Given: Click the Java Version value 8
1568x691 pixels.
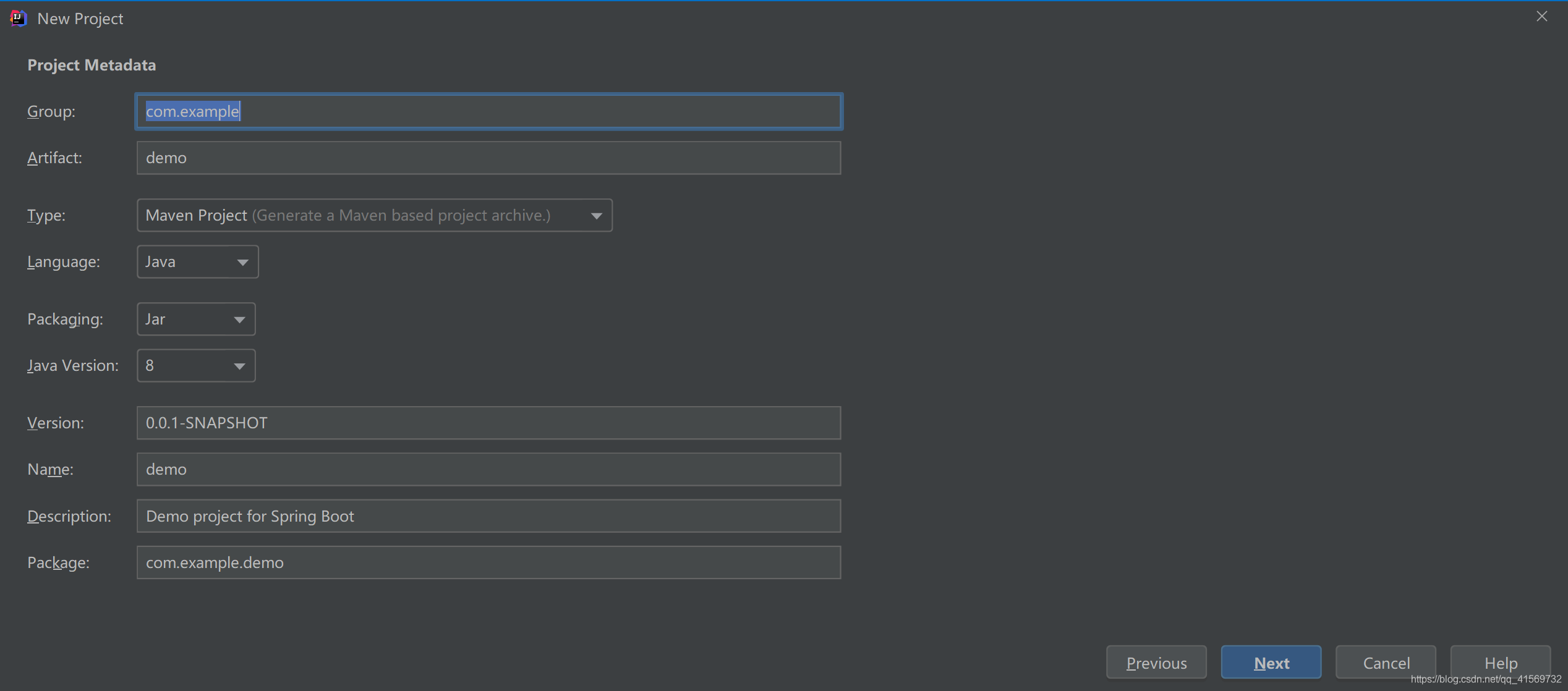Looking at the screenshot, I should (150, 366).
